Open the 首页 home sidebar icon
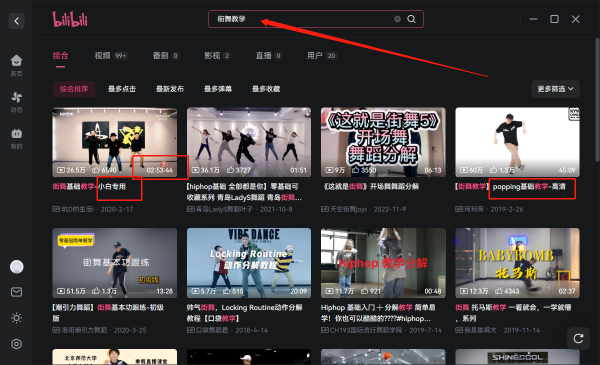The image size is (600, 365). (x=16, y=65)
